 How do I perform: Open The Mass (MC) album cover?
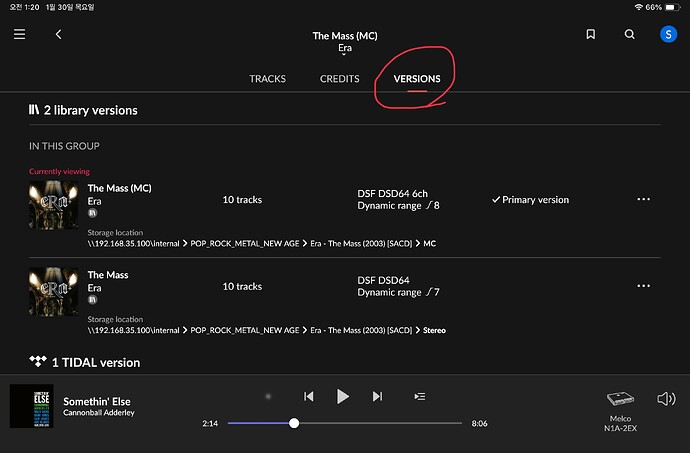click(54, 205)
